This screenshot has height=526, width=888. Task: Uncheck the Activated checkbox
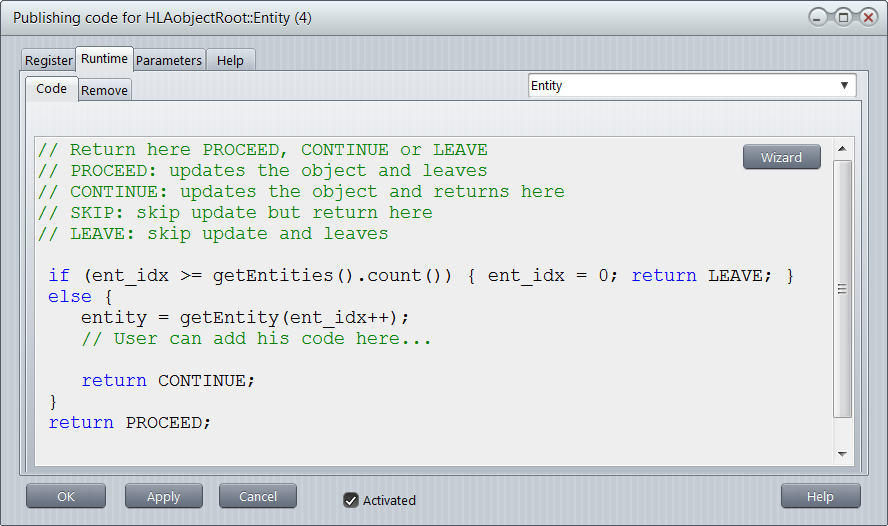click(x=351, y=500)
